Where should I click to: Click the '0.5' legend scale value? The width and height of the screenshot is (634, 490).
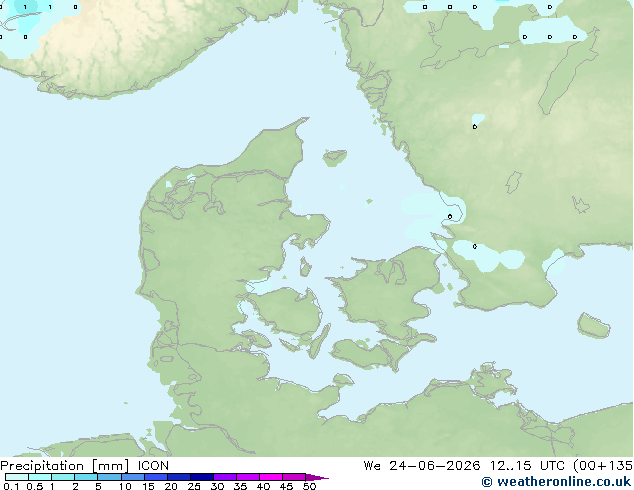pos(35,486)
